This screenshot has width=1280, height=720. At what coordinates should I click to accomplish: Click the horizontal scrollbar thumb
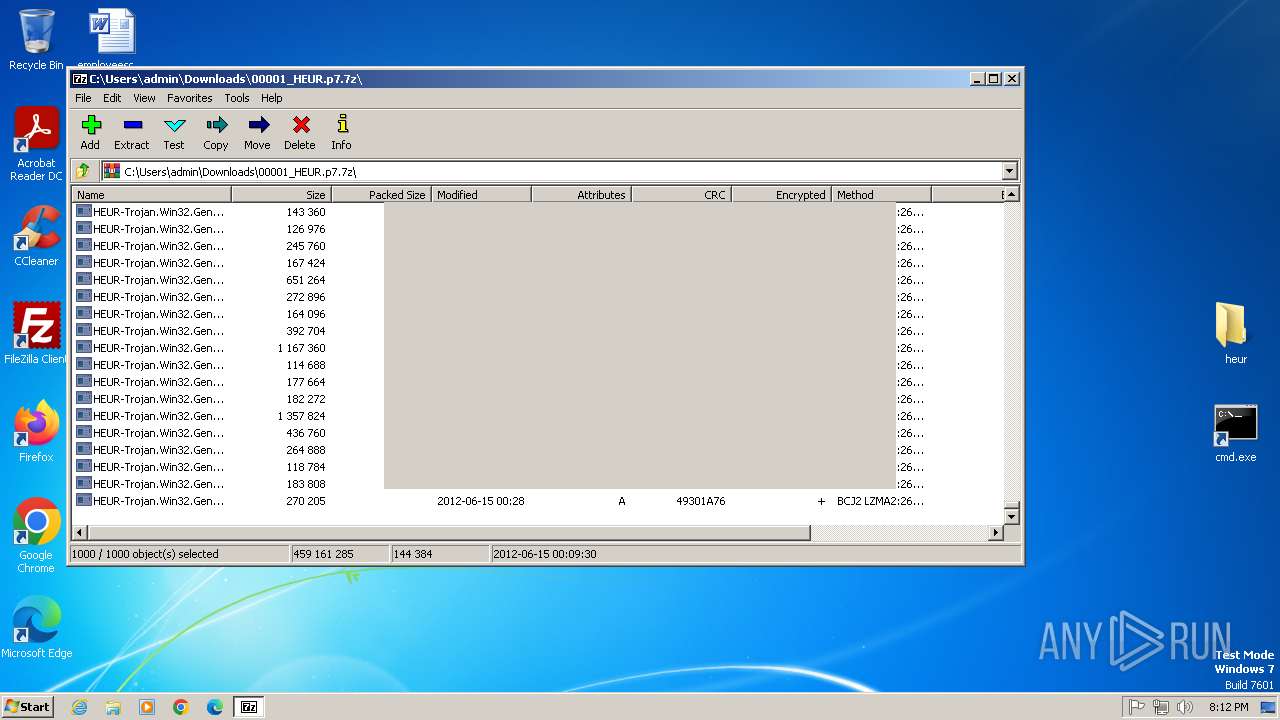449,533
